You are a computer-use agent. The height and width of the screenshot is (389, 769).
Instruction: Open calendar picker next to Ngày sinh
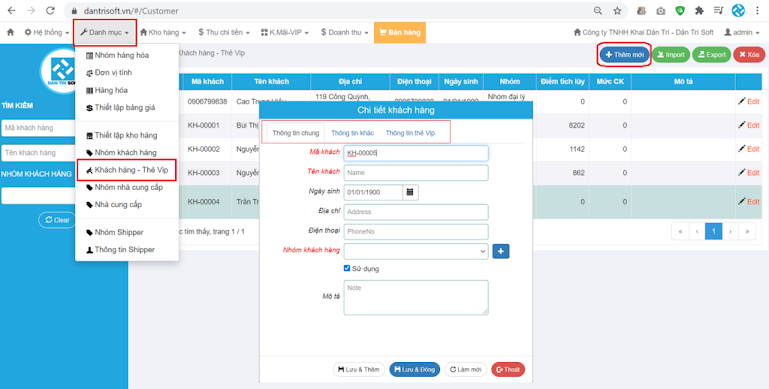click(410, 192)
